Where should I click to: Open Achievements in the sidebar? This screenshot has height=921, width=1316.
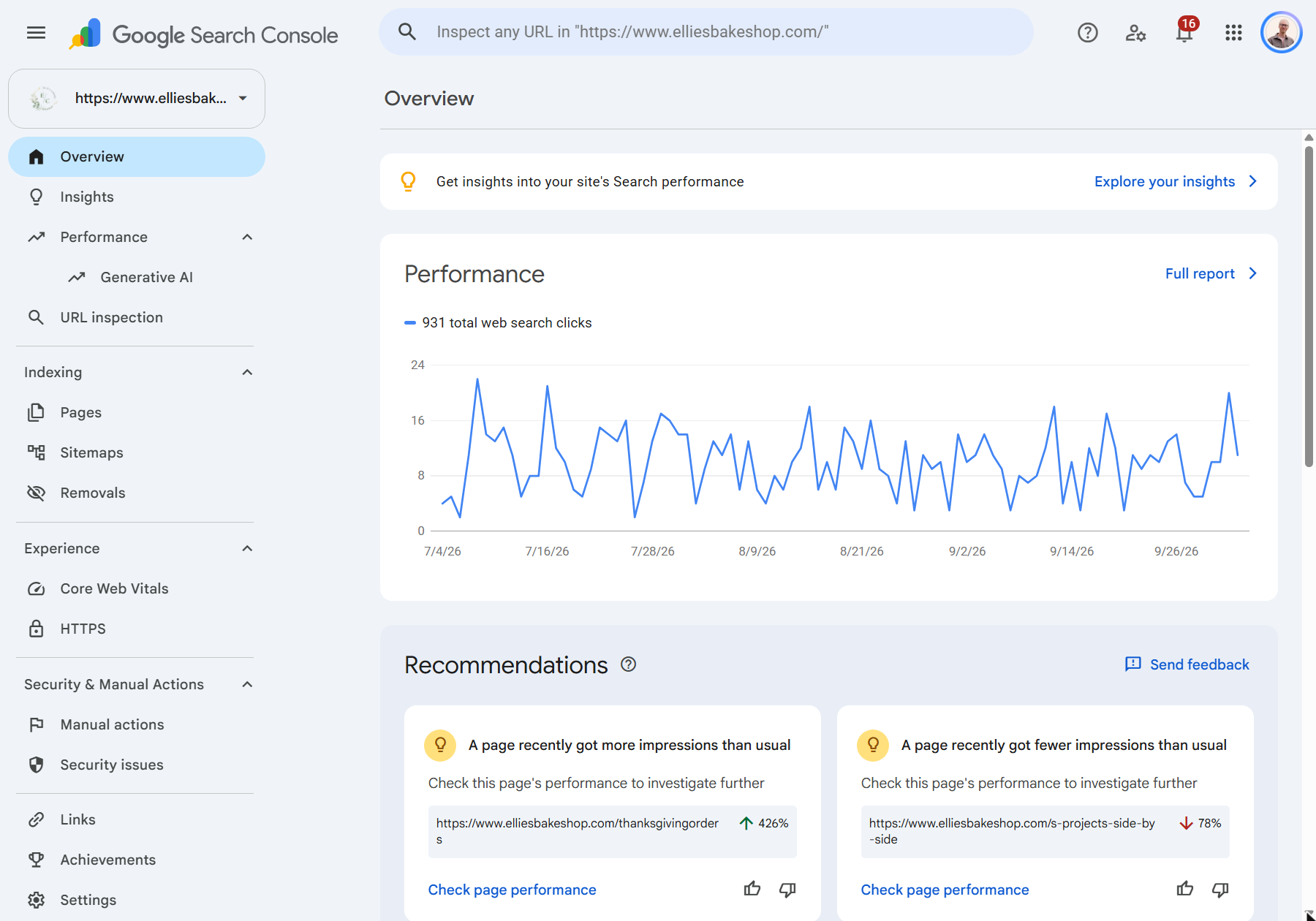(x=137, y=860)
